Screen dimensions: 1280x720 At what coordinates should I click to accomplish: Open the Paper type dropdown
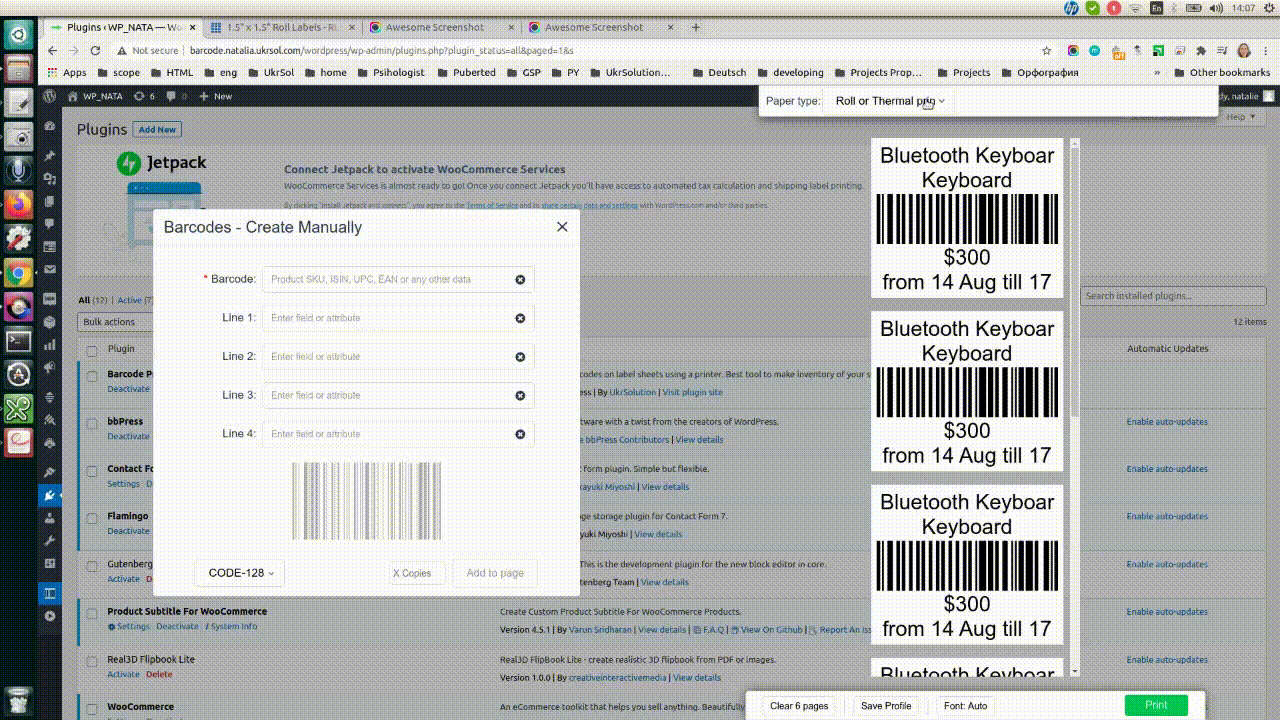point(890,101)
